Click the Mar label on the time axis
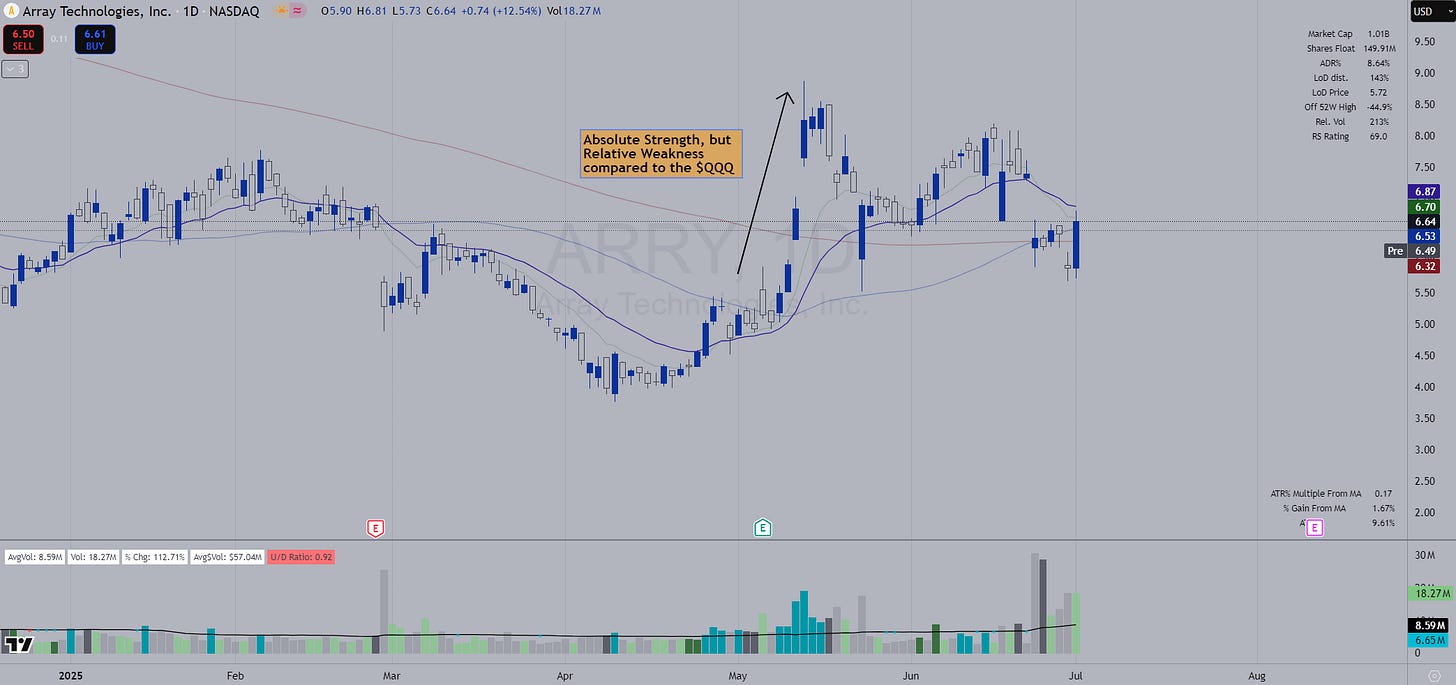 click(391, 675)
